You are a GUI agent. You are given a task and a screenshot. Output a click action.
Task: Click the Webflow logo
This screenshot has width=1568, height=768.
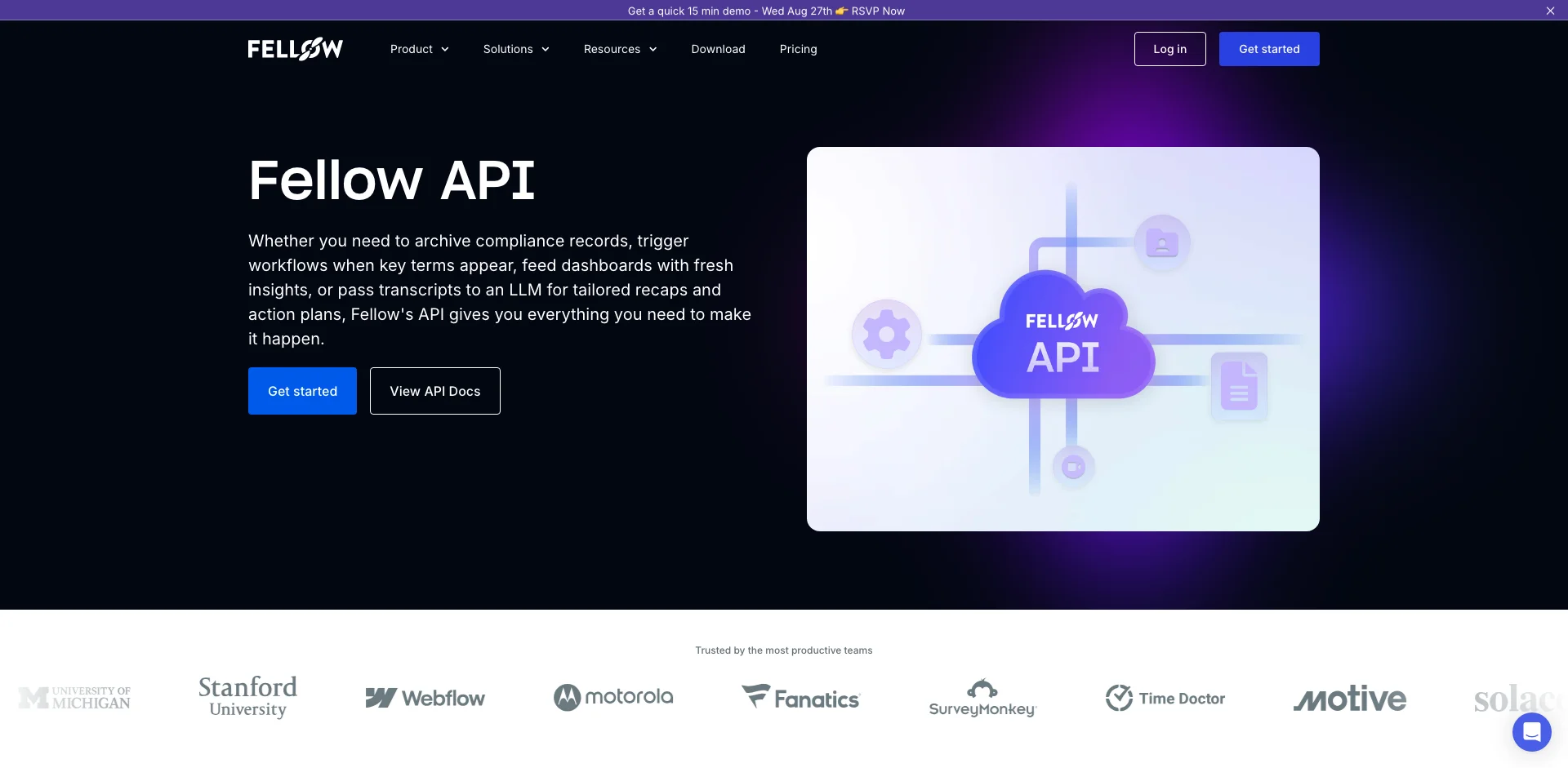click(425, 698)
